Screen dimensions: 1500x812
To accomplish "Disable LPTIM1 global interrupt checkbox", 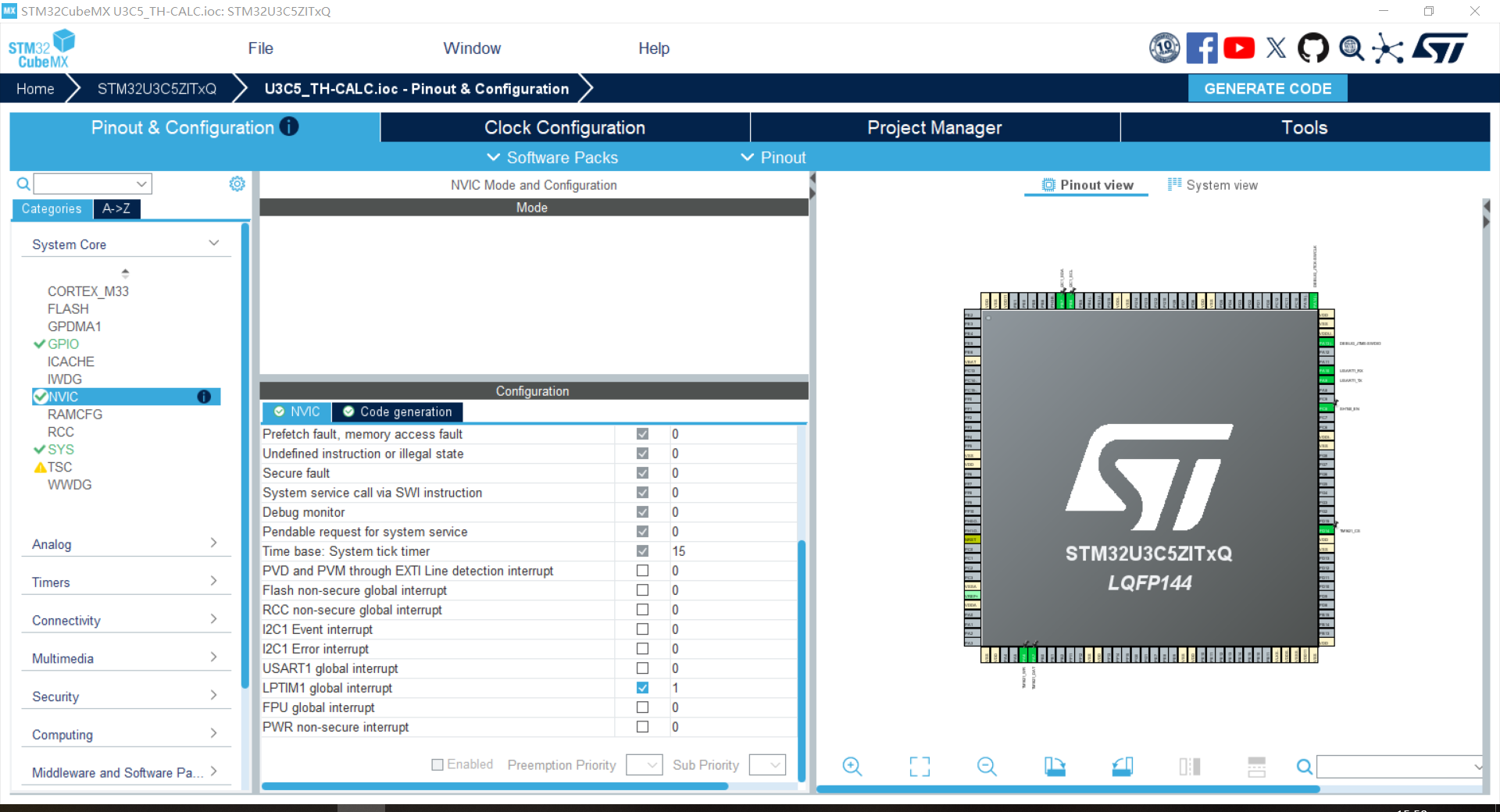I will 642,688.
